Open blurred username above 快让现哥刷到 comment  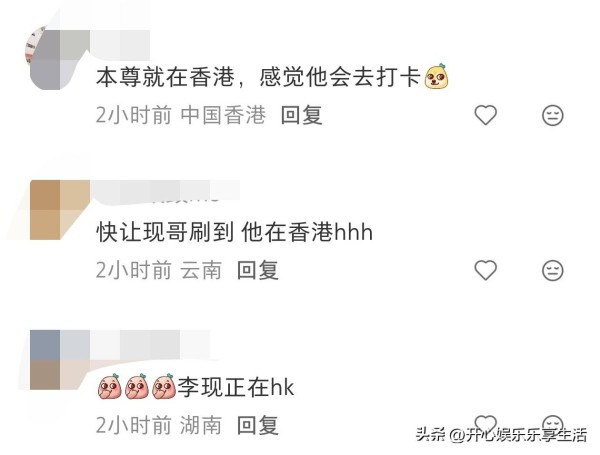[x=165, y=190]
